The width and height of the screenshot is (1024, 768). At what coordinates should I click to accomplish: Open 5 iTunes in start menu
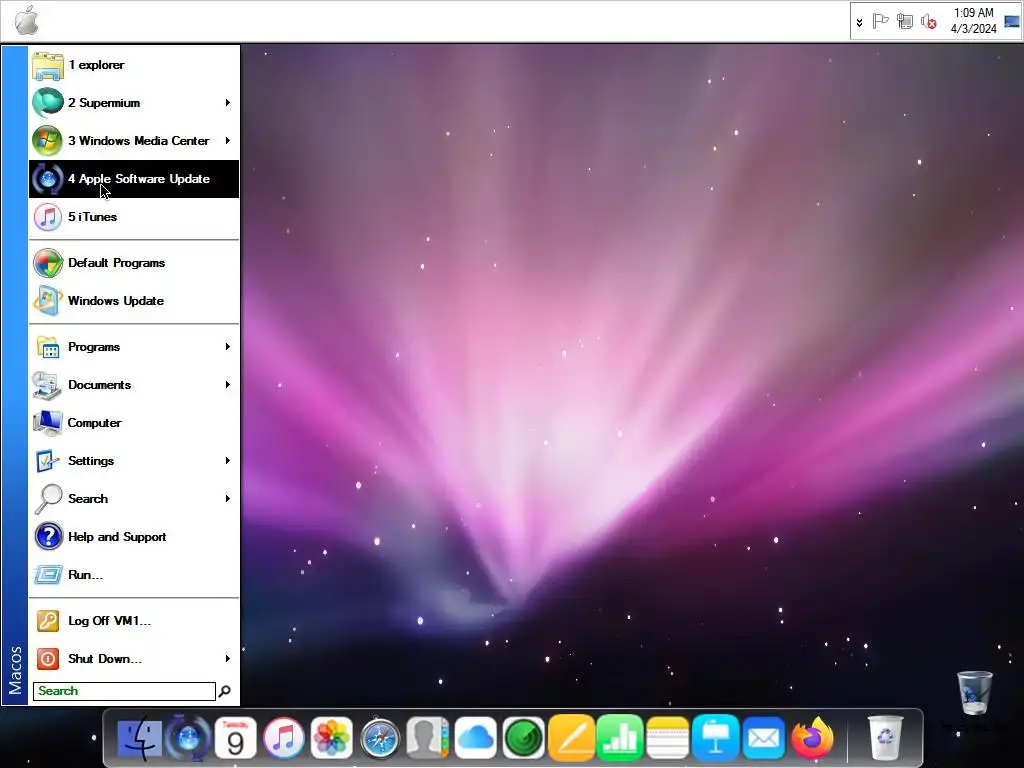(x=134, y=217)
